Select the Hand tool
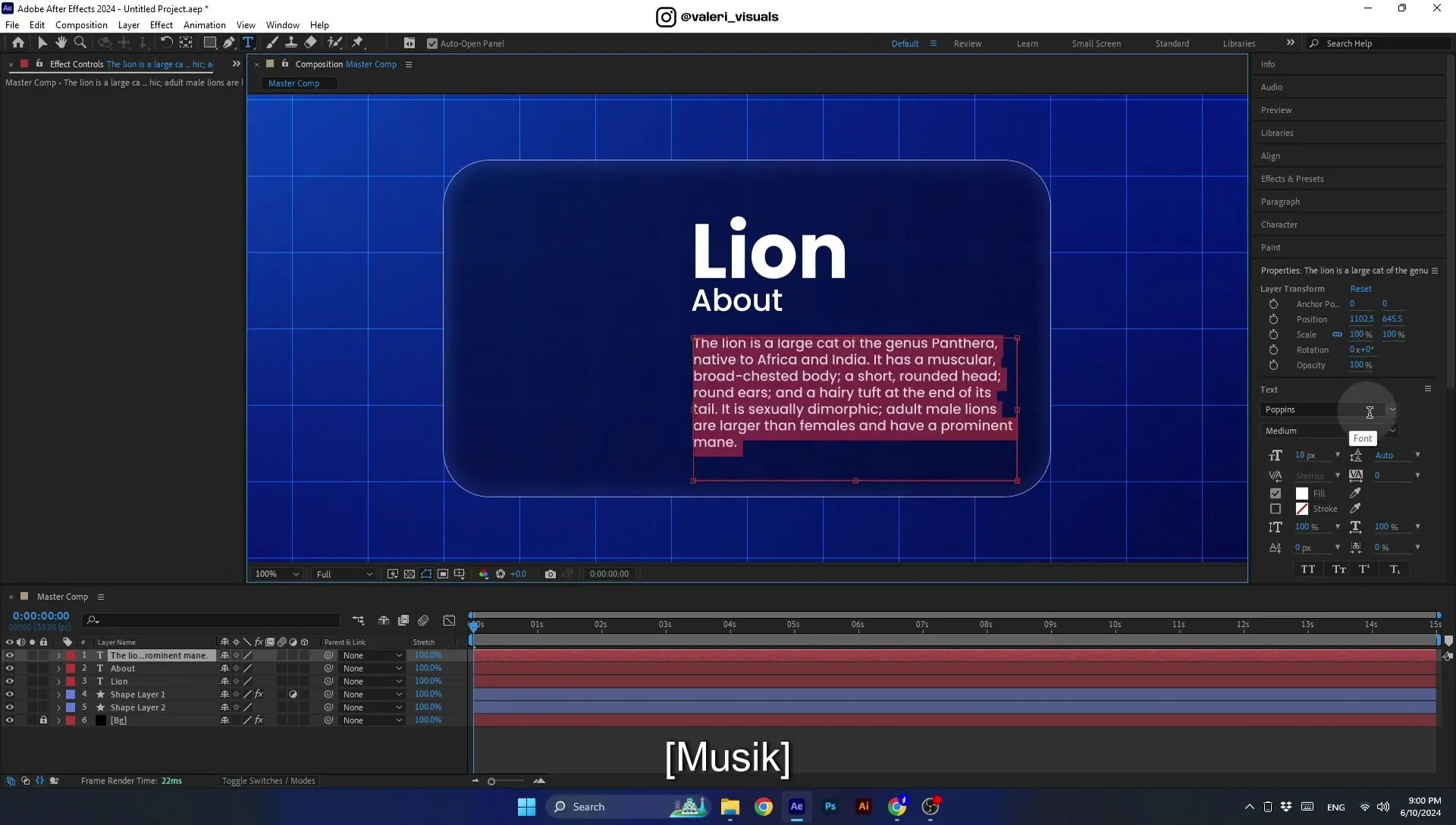 [61, 43]
